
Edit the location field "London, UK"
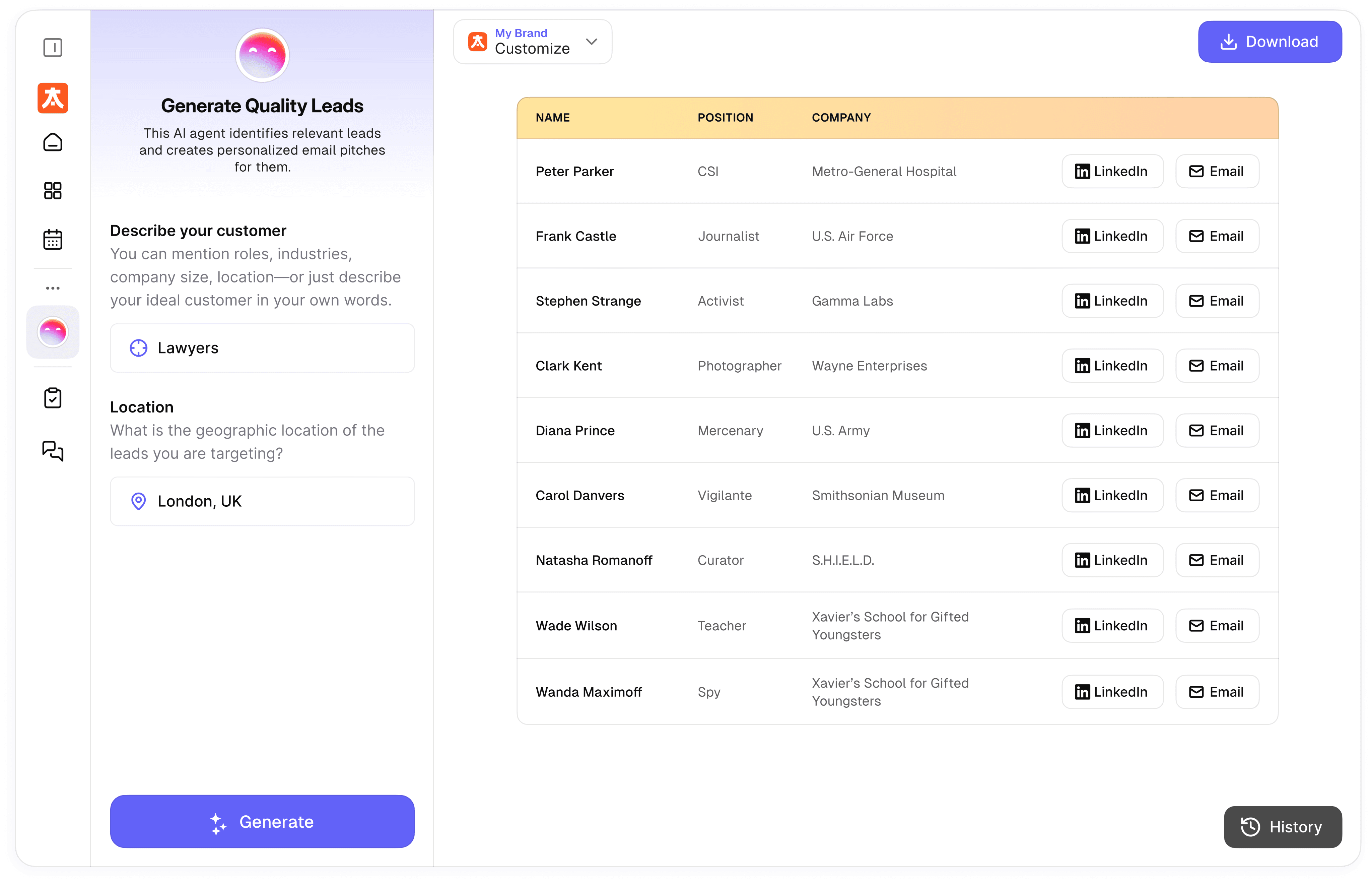[x=262, y=501]
